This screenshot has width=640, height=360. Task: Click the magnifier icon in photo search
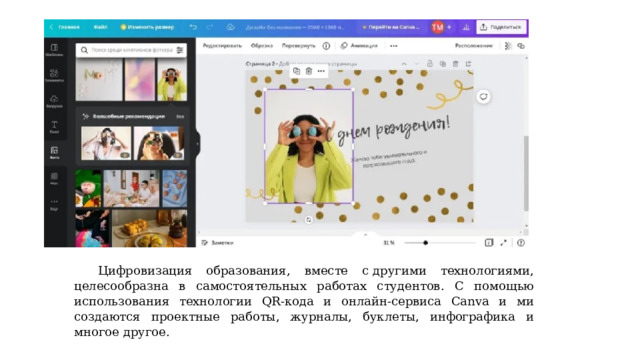click(84, 50)
